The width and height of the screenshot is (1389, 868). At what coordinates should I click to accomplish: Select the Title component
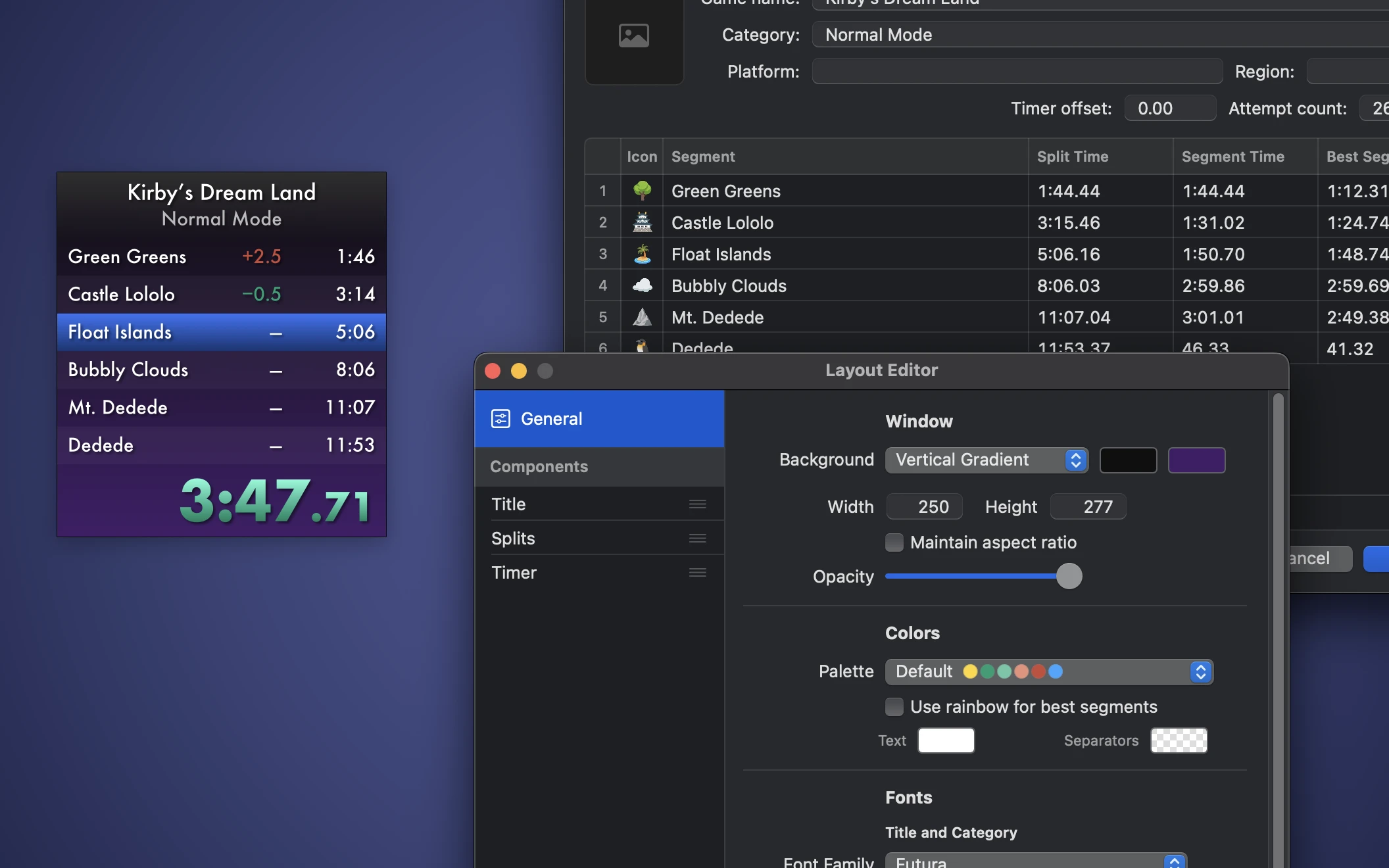click(600, 504)
